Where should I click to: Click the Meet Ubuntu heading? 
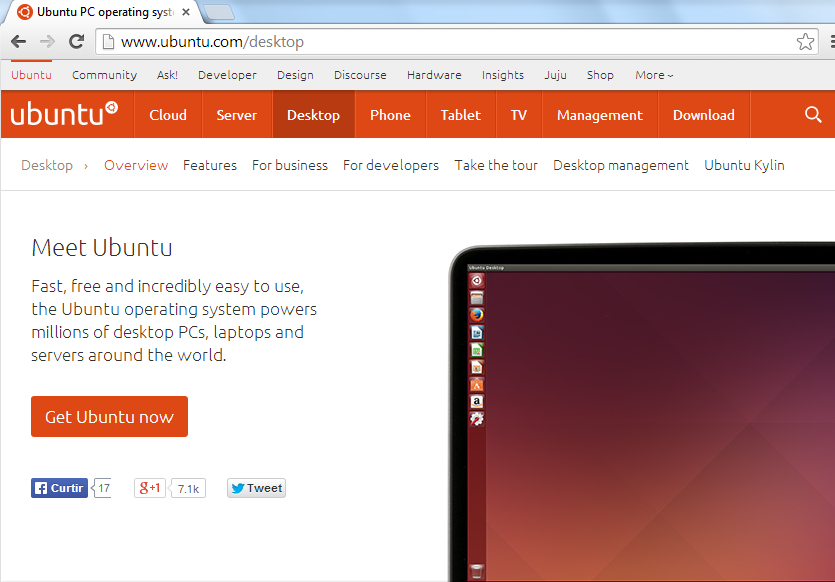[x=102, y=248]
